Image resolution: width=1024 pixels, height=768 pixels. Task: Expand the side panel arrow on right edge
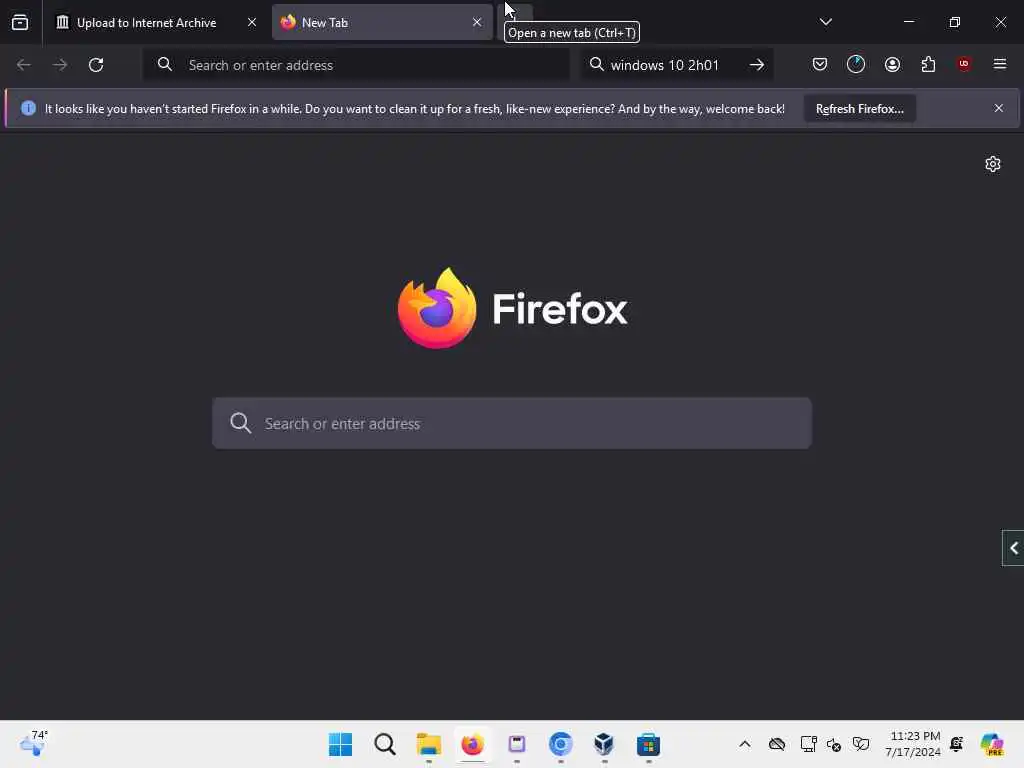click(x=1014, y=548)
